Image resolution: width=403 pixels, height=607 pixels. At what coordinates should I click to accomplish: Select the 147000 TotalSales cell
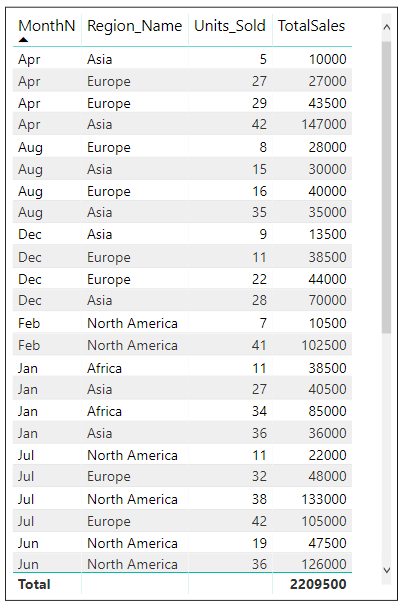[x=324, y=124]
